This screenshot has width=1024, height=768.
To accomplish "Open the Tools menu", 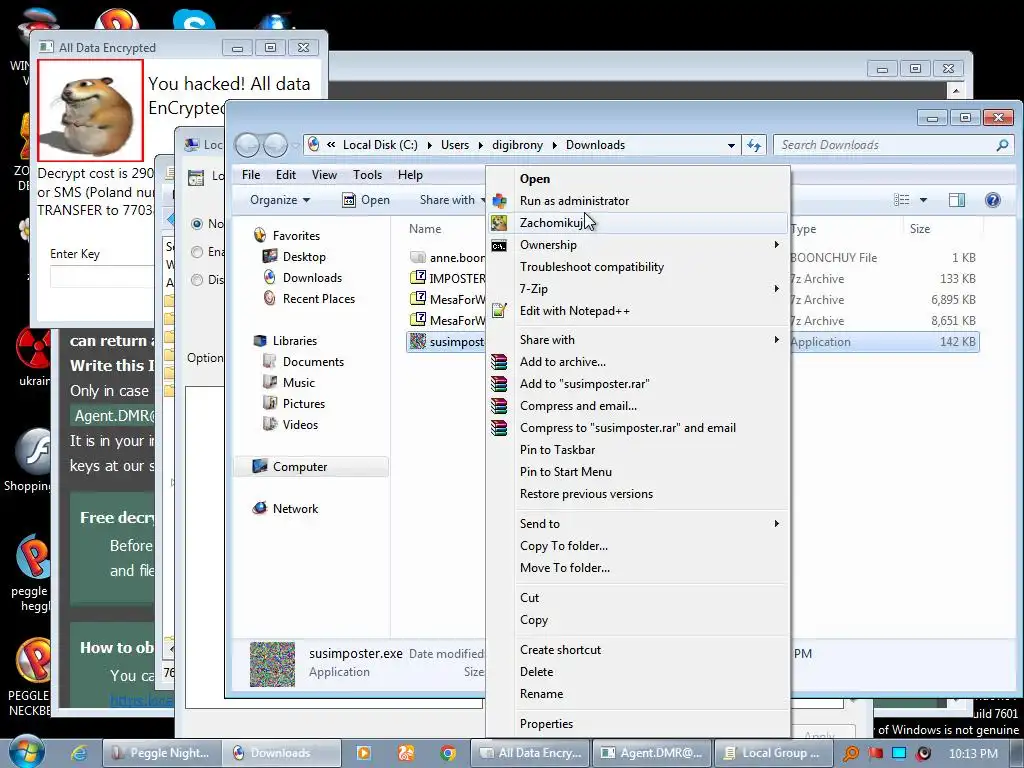I will coord(367,174).
